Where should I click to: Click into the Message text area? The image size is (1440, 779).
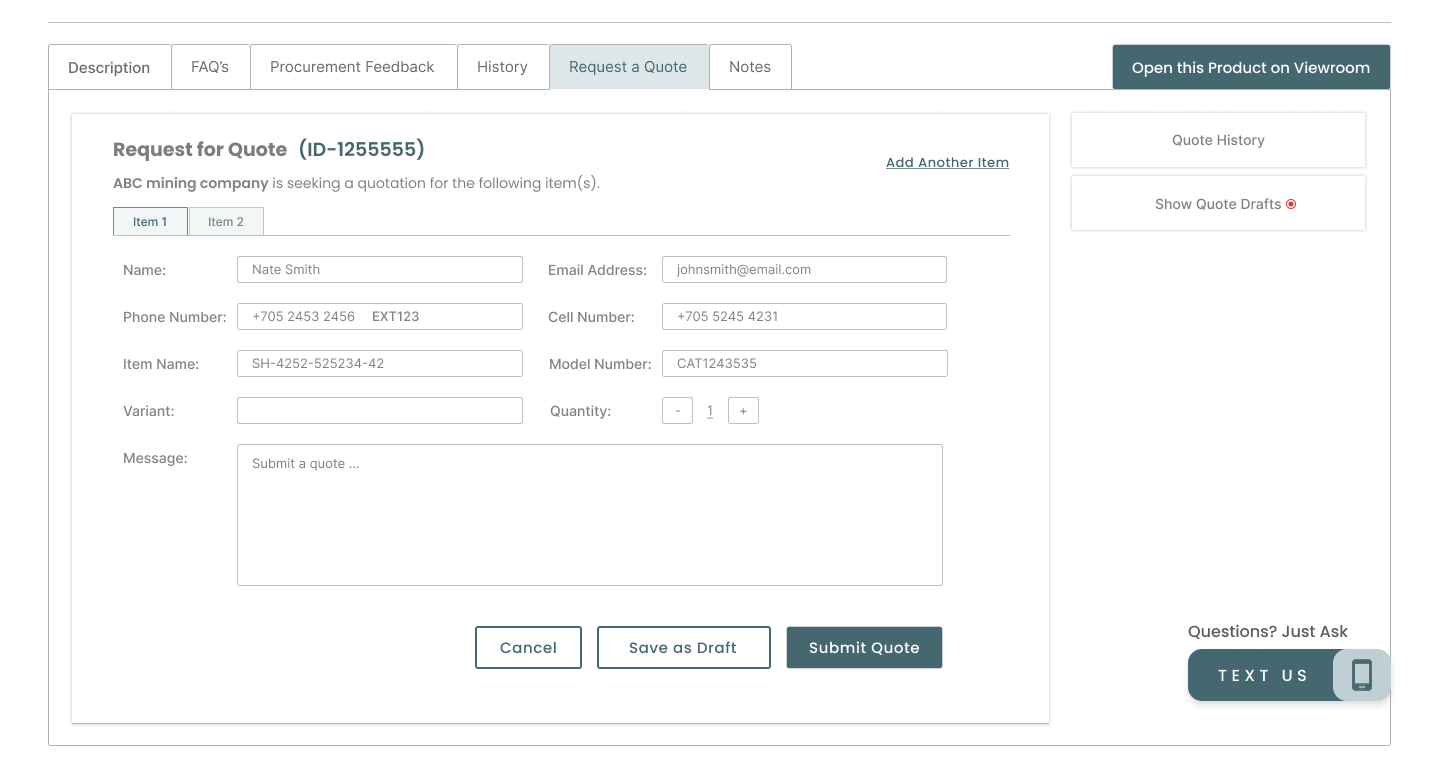pos(589,515)
